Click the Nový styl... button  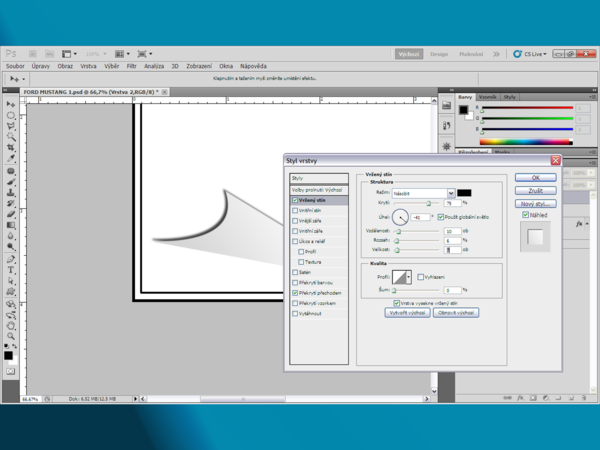535,203
